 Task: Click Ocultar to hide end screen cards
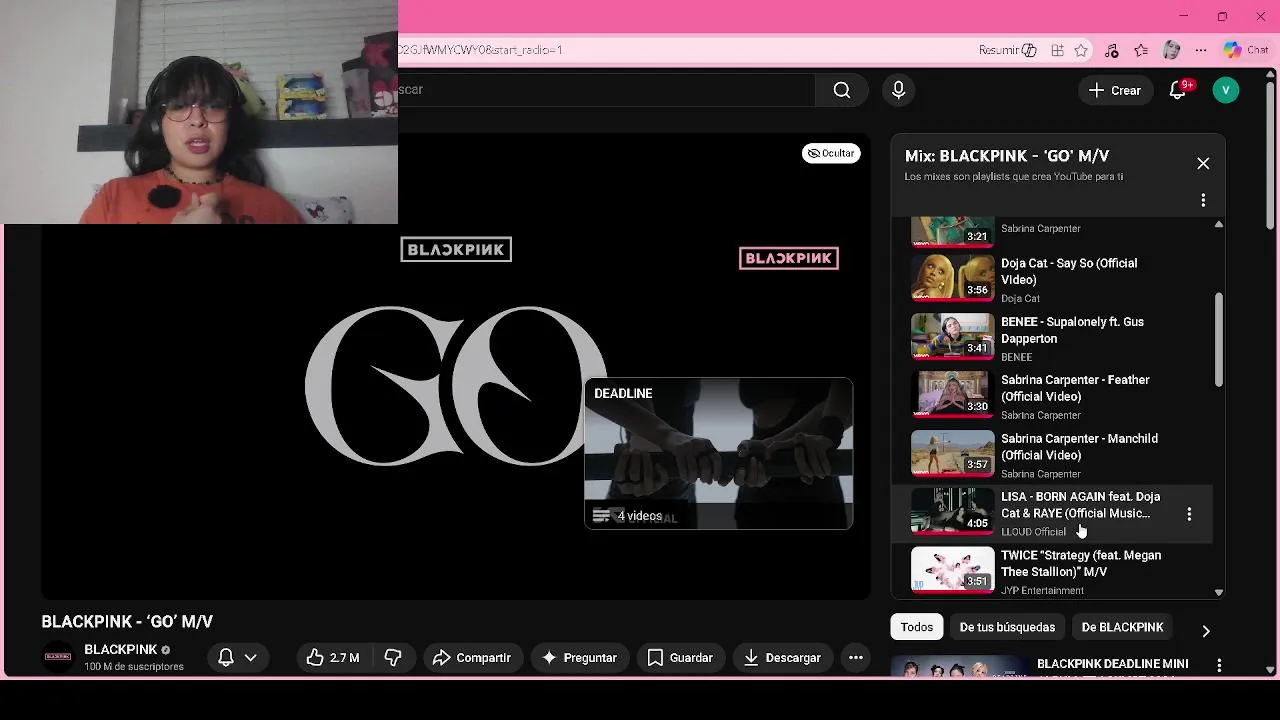coord(831,153)
